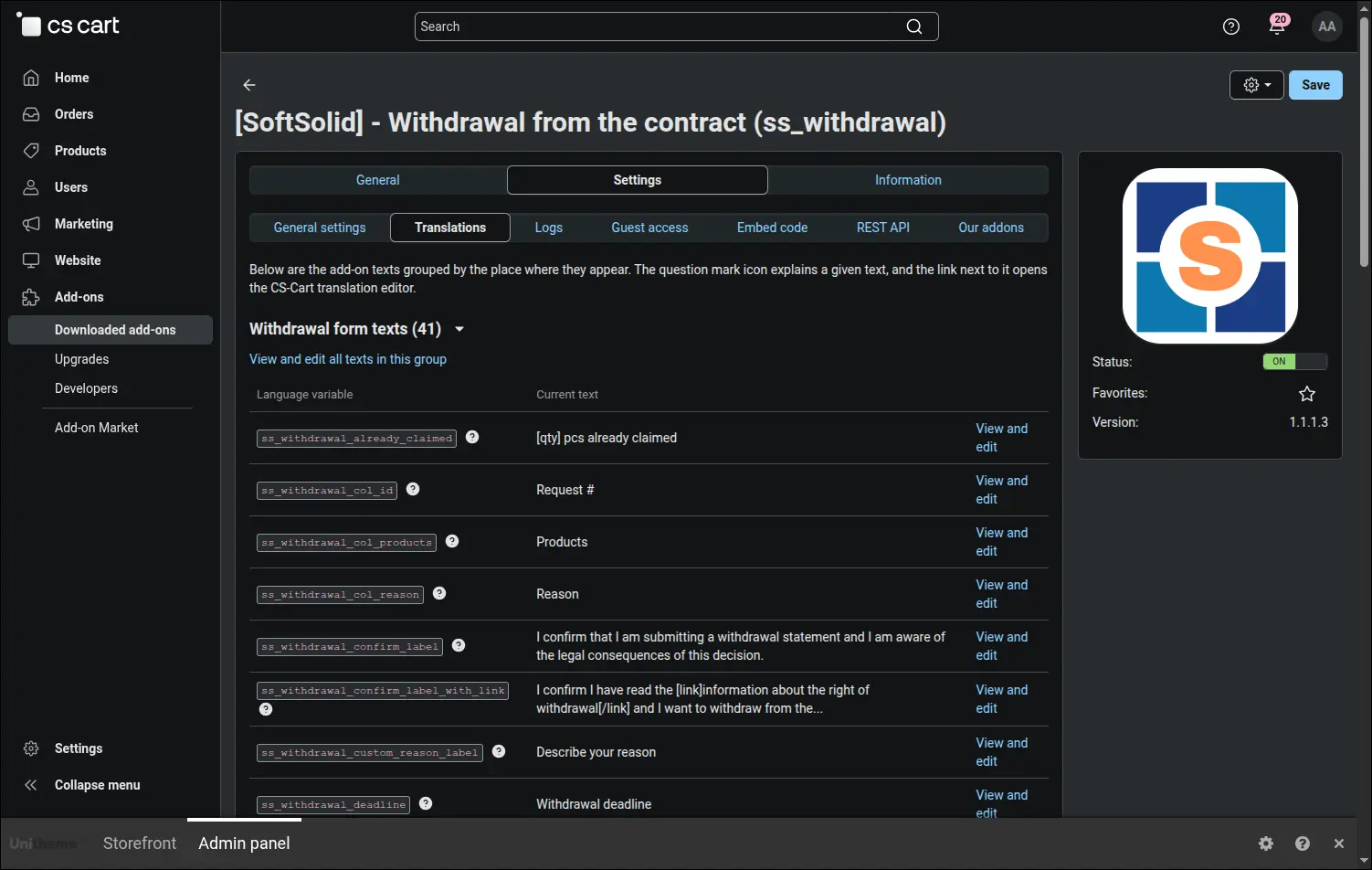Switch to Admin panel in bottom bar
The height and width of the screenshot is (870, 1372).
[x=244, y=843]
